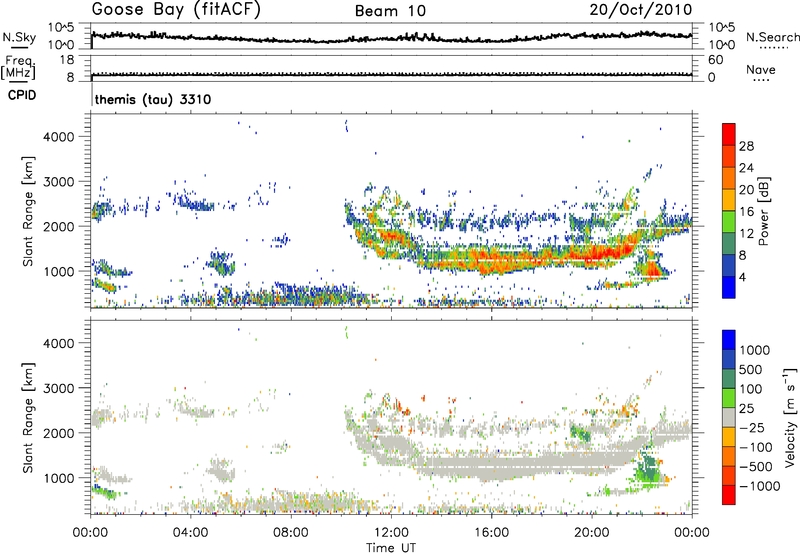Click the "18" frequency tick label
Screen dimensions: 800x554
pos(67,60)
